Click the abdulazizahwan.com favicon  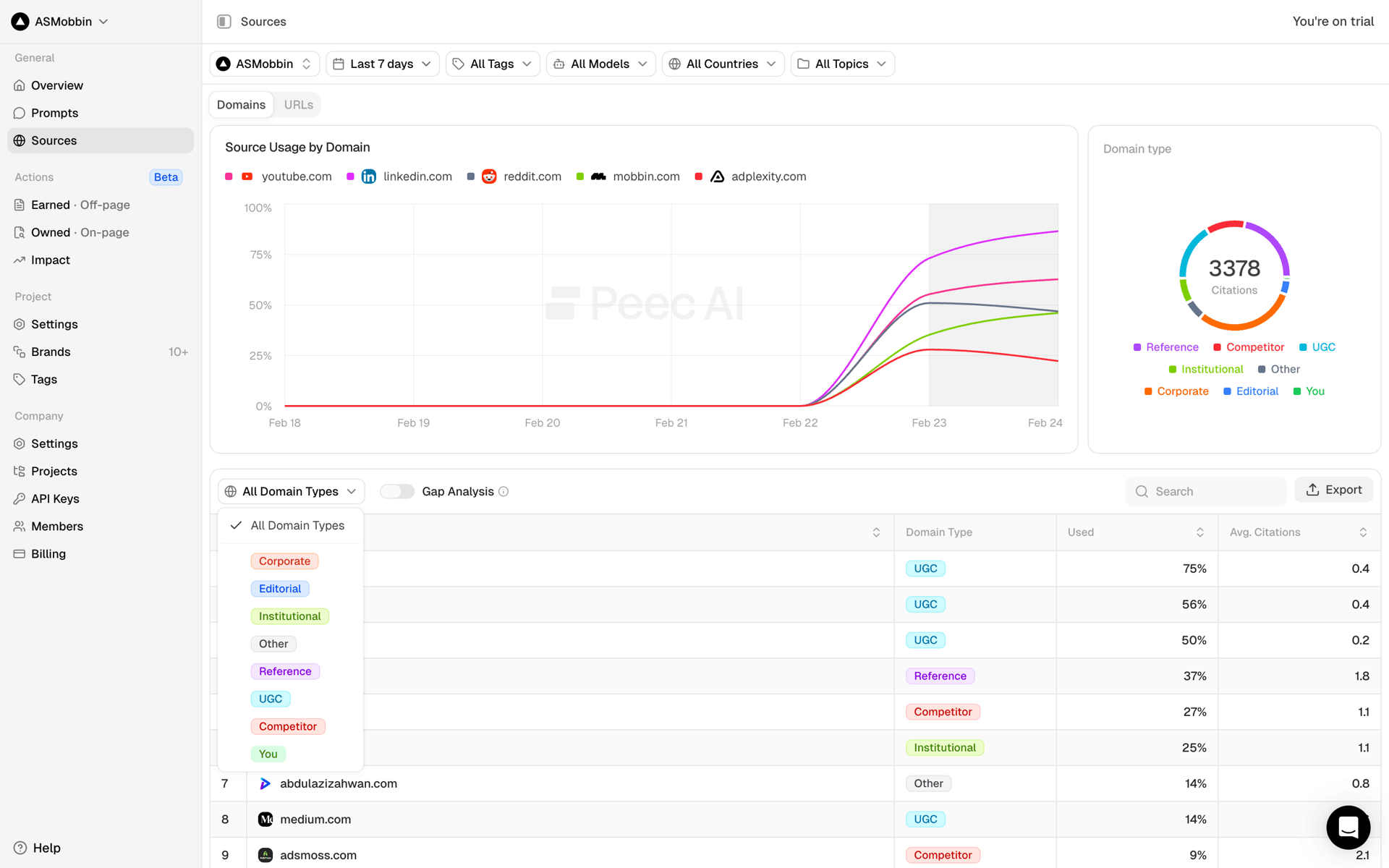coord(266,783)
